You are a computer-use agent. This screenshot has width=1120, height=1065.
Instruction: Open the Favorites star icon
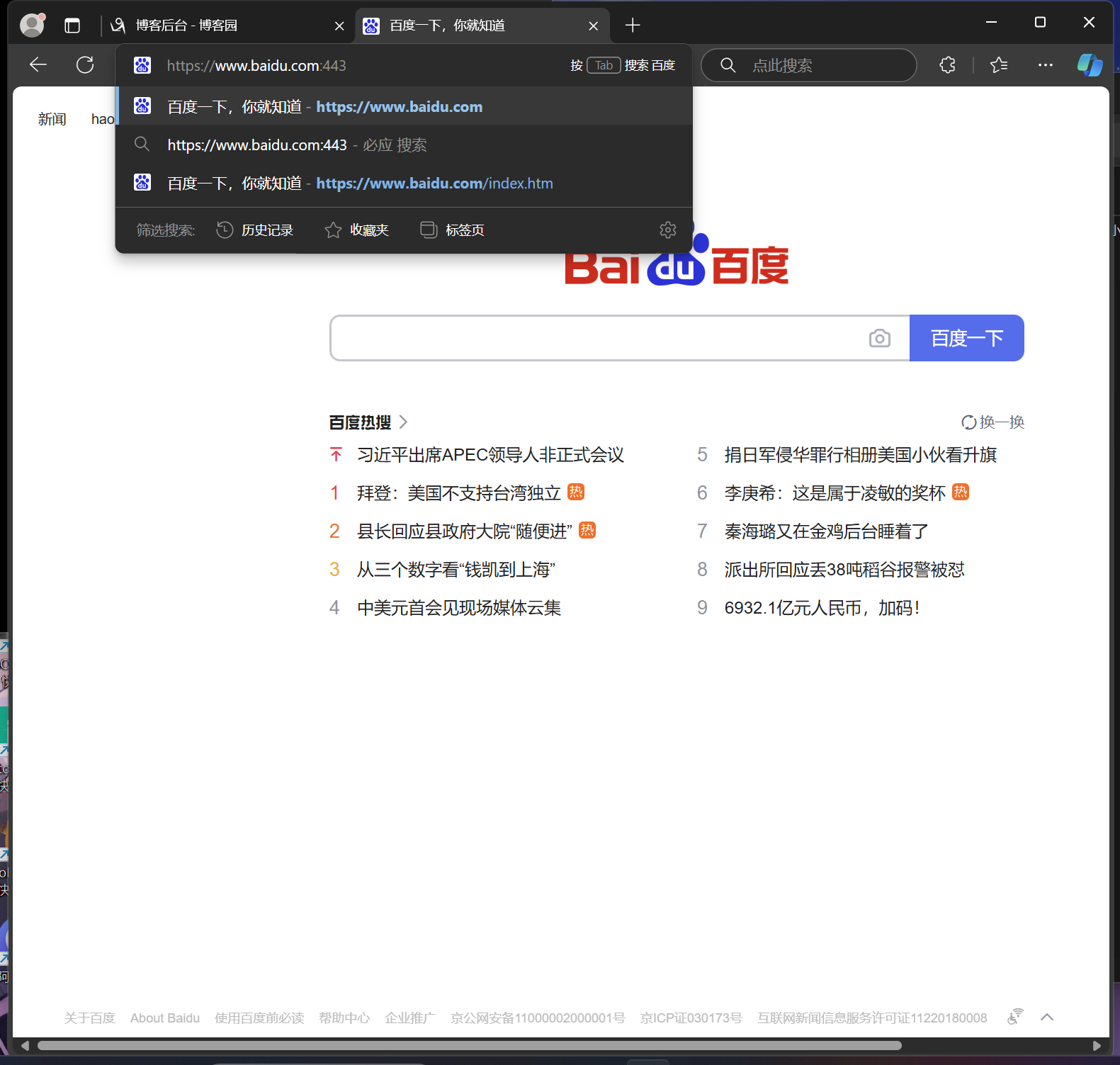999,65
